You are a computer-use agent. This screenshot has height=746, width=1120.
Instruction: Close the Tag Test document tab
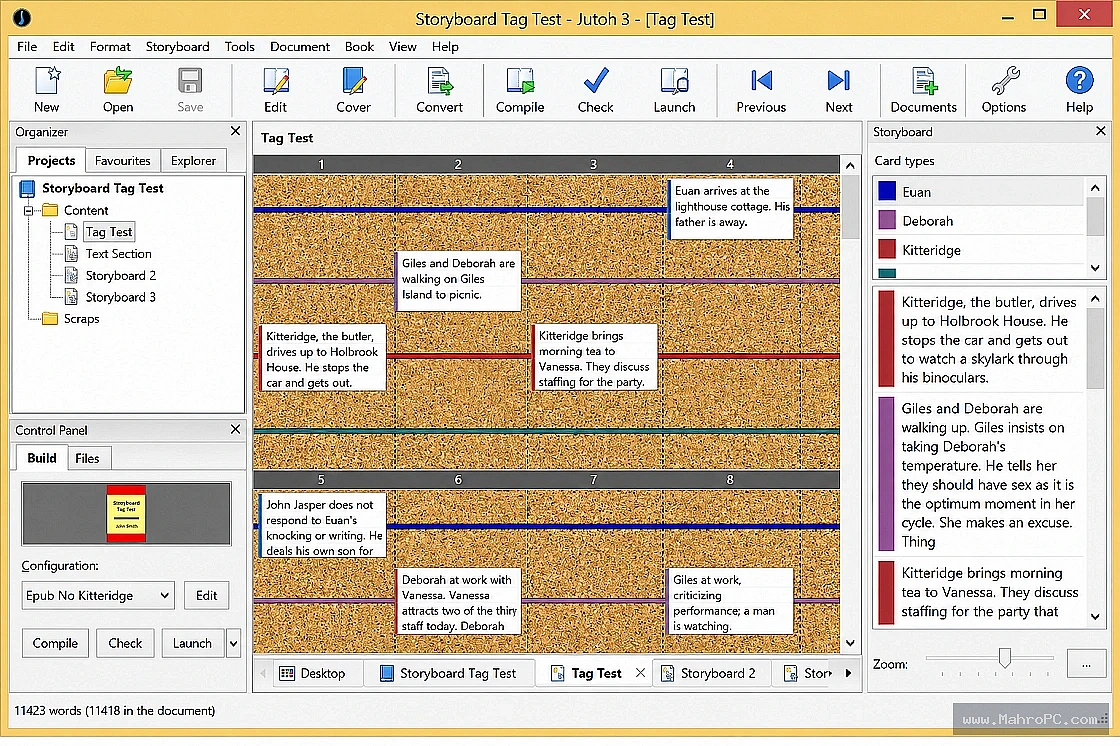coord(640,672)
